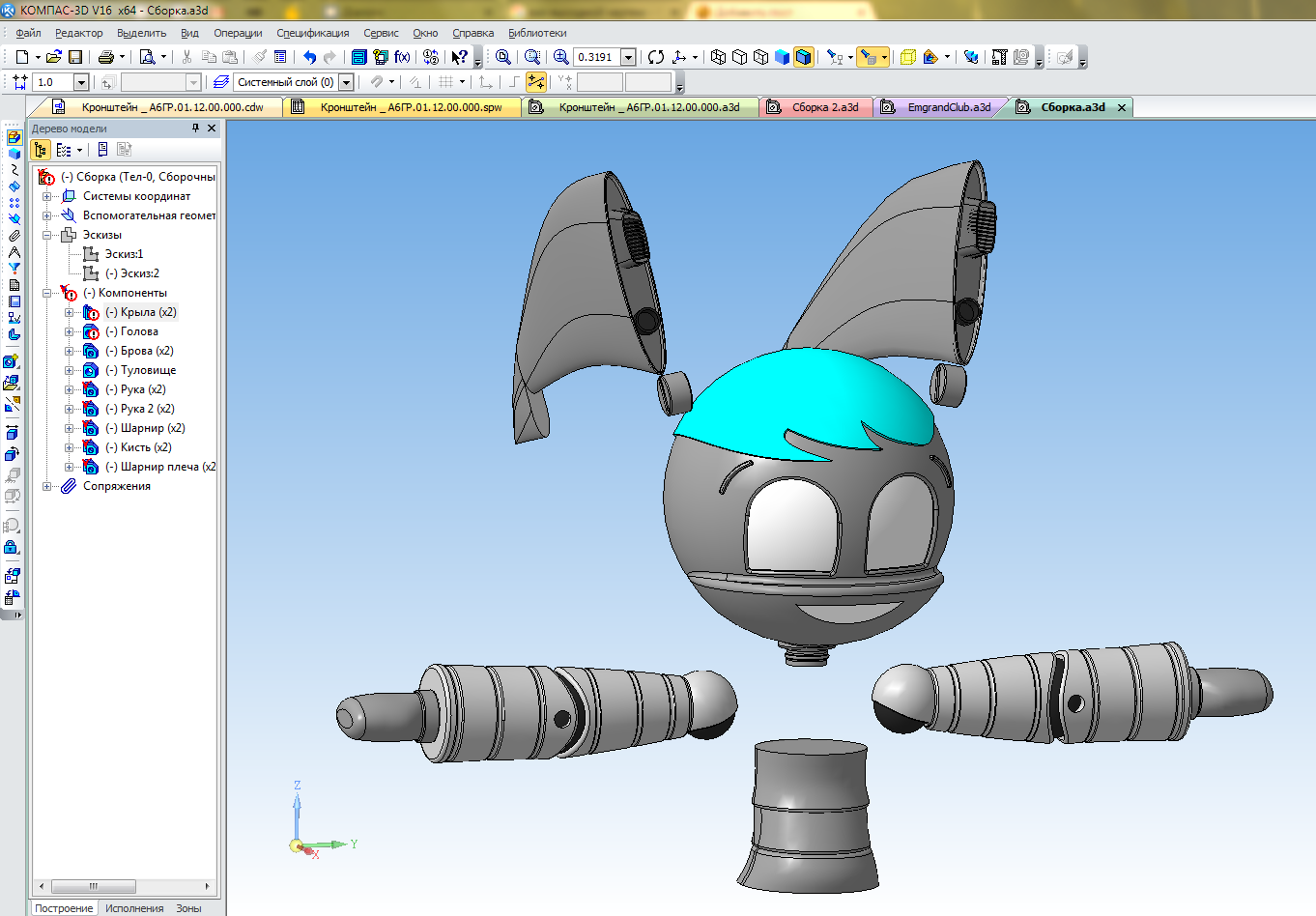Switch to Кронштейн .cdw document tab
The width and height of the screenshot is (1316, 916).
(x=160, y=107)
